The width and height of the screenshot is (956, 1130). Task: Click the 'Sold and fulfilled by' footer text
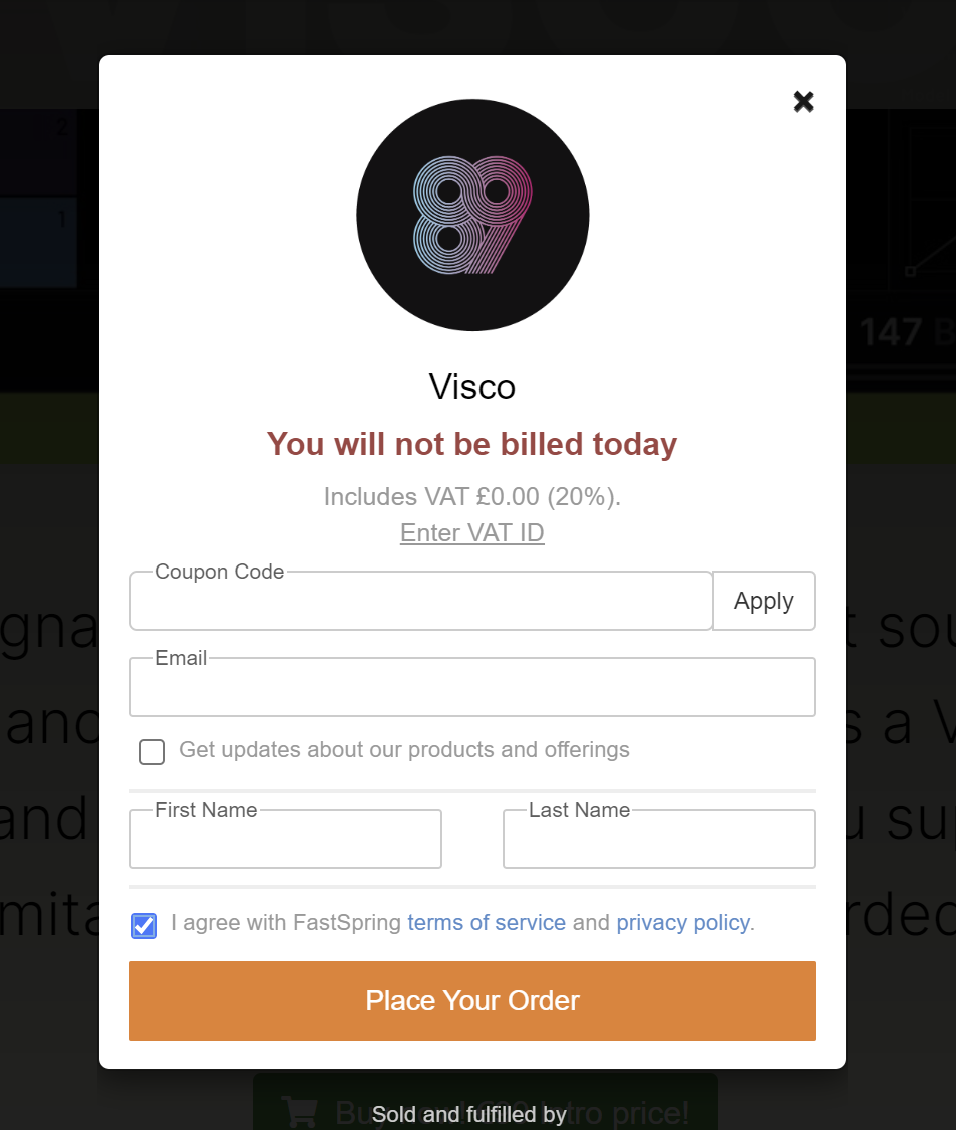tap(469, 1114)
